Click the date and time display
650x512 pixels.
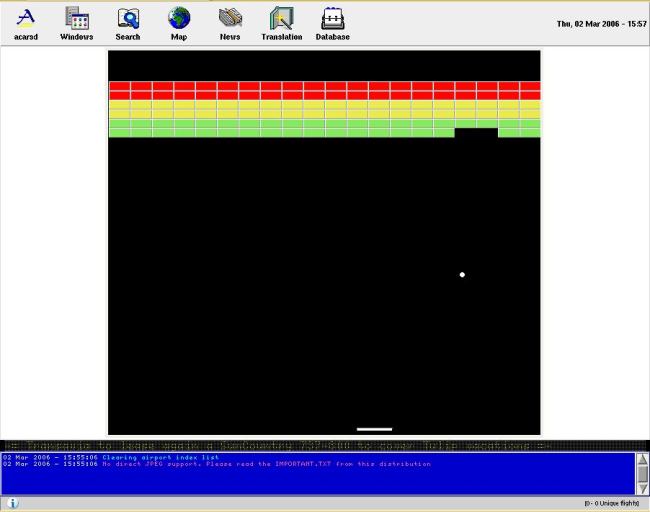point(601,24)
